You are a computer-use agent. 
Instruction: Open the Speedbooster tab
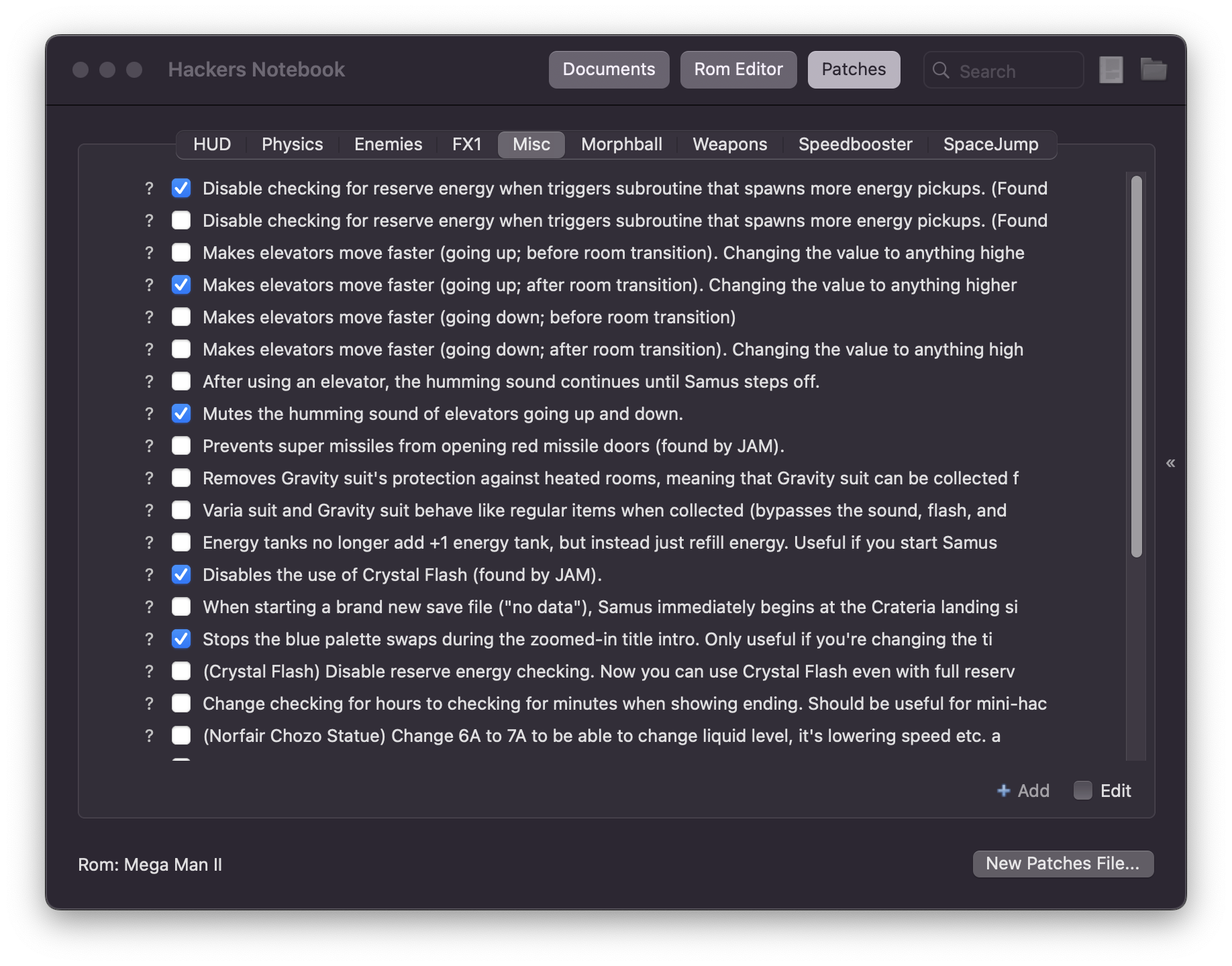[856, 144]
